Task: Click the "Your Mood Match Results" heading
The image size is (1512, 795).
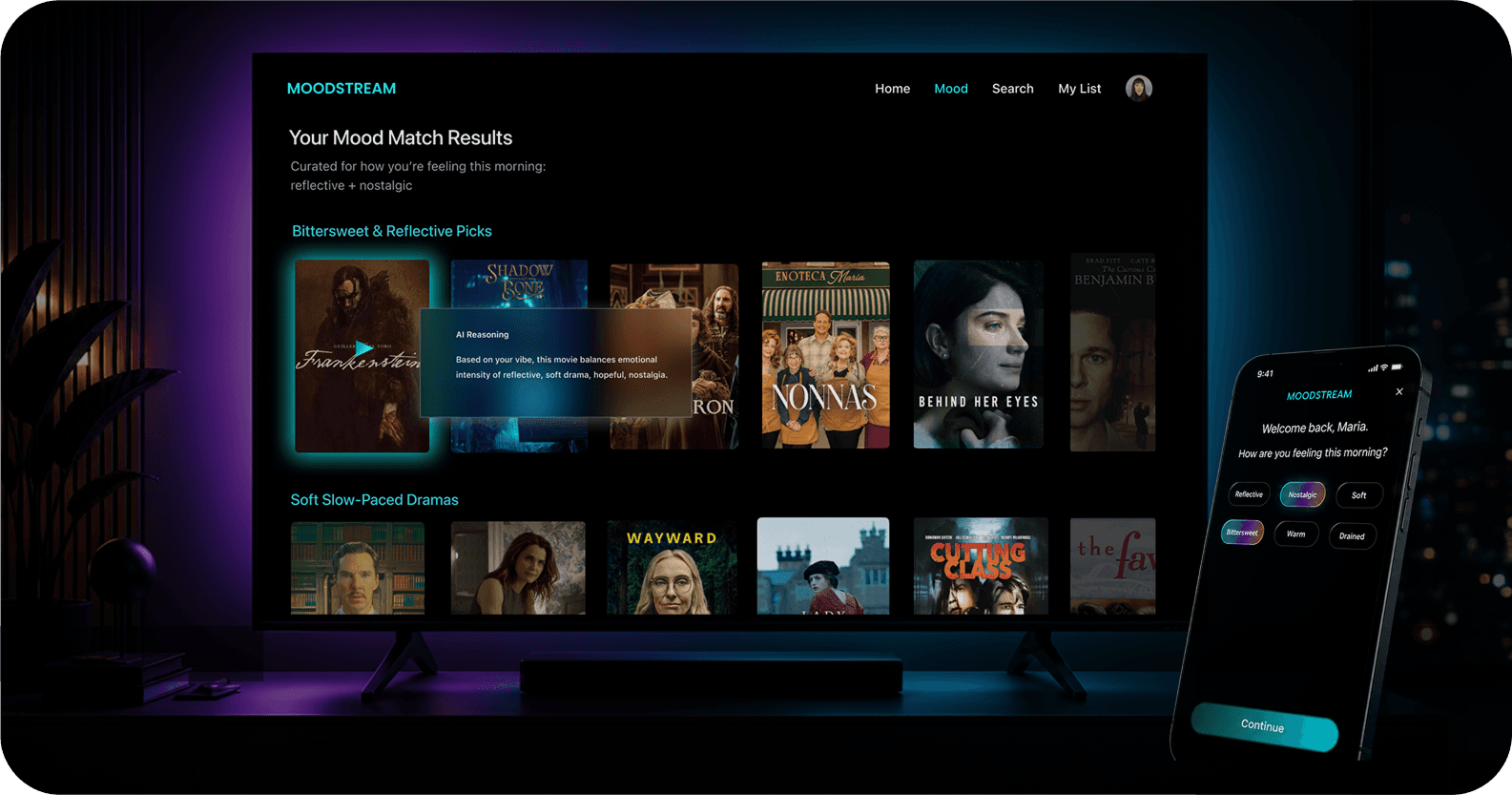Action: (x=401, y=137)
